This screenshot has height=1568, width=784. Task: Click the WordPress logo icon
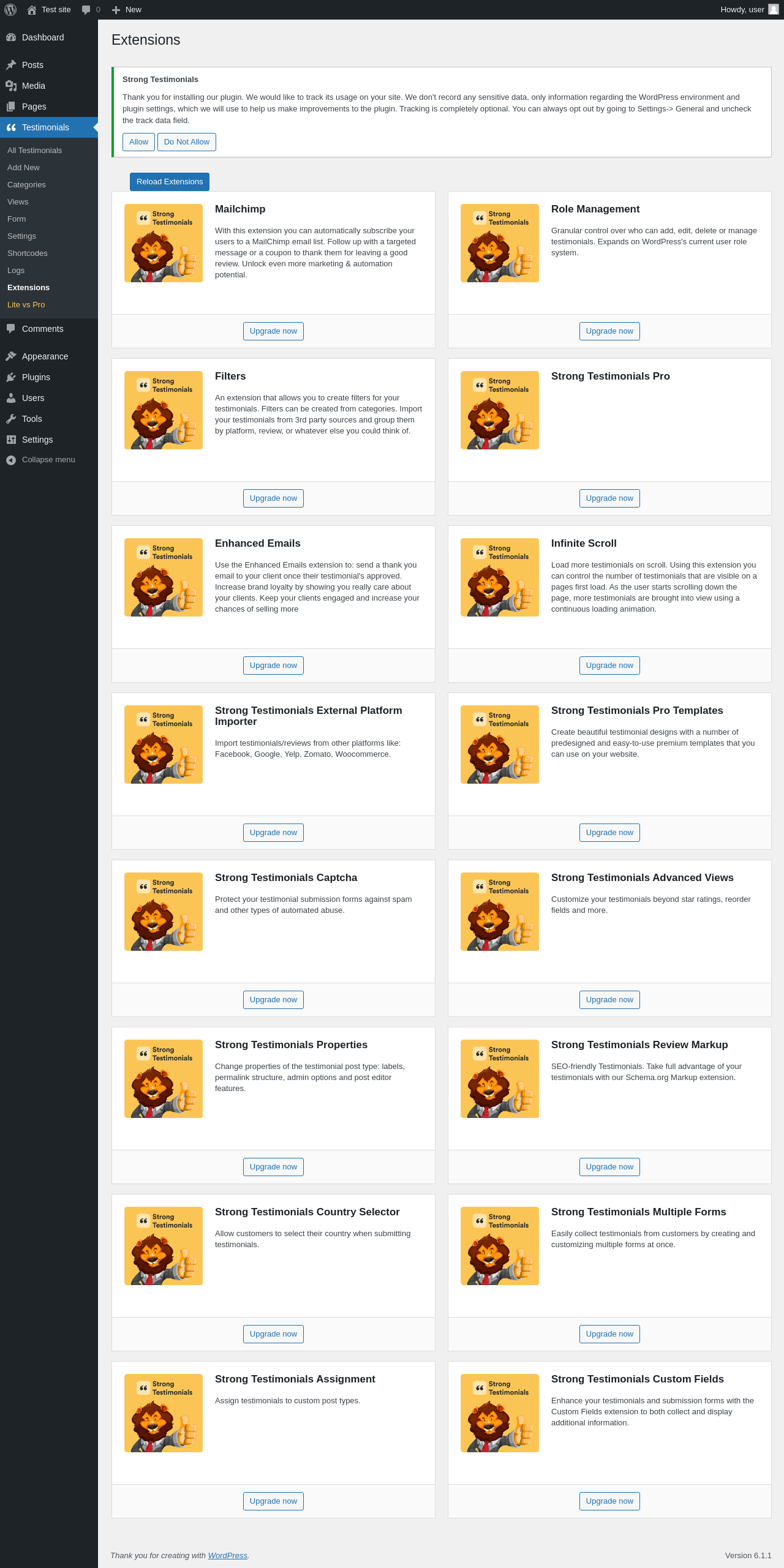pyautogui.click(x=10, y=10)
